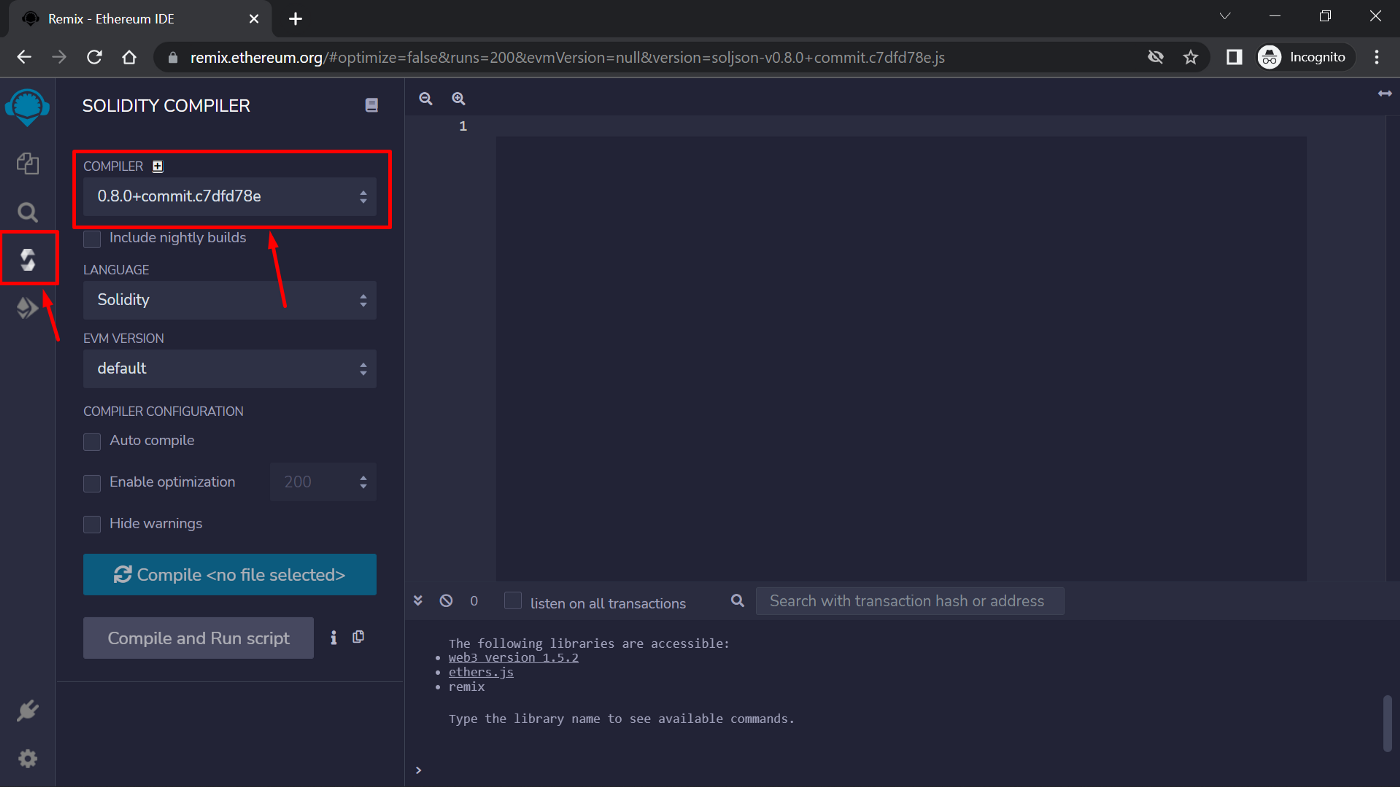This screenshot has width=1400, height=787.
Task: Open the File Explorer panel
Action: (x=27, y=163)
